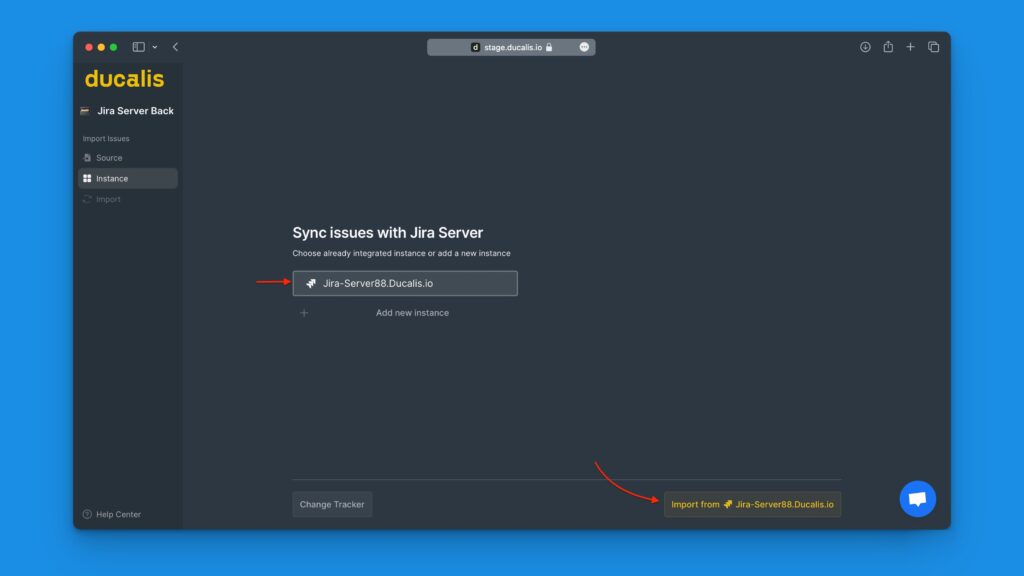Open a new tab with plus icon

point(910,47)
